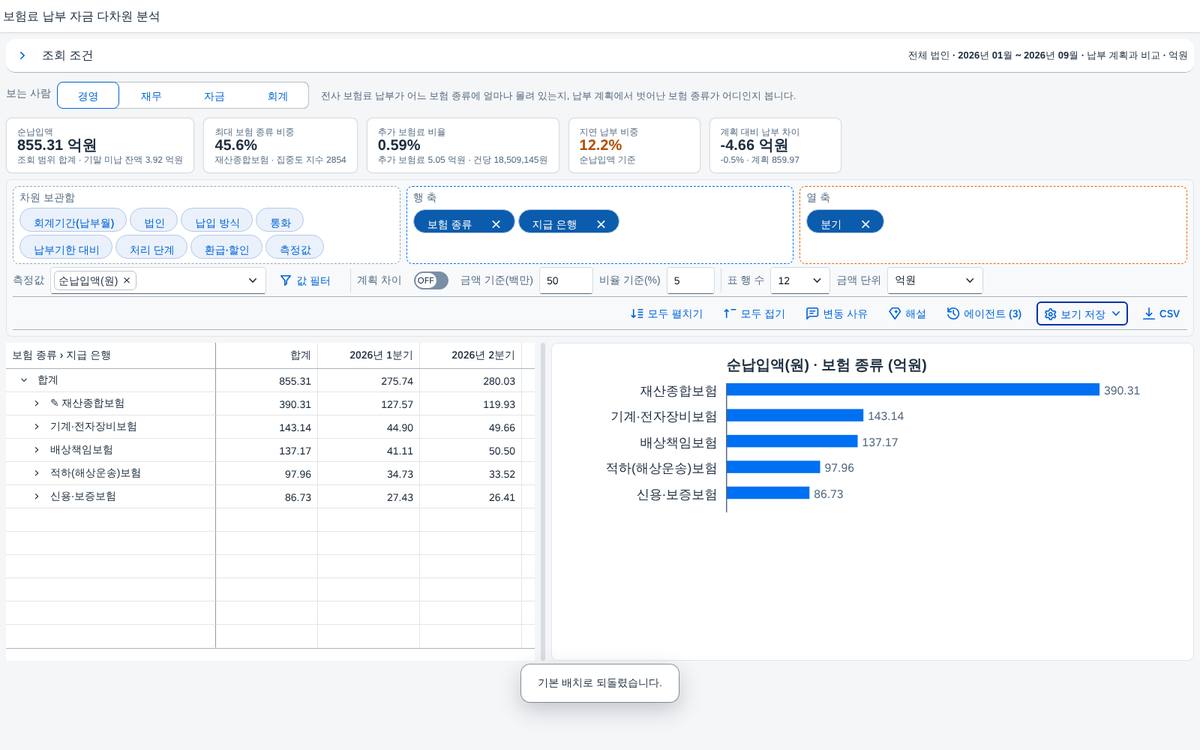Expand the 배상책임보험 row
This screenshot has width=1200, height=750.
coord(37,450)
